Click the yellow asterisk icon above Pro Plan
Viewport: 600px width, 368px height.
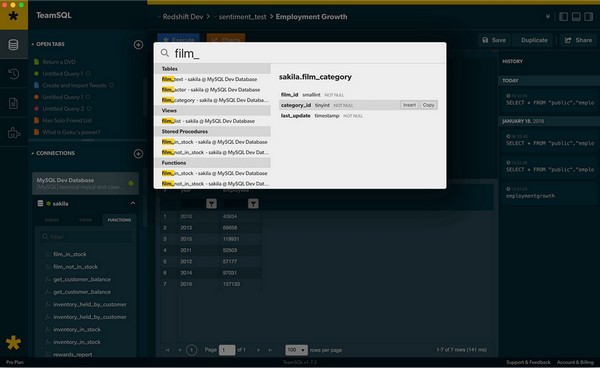[13, 343]
